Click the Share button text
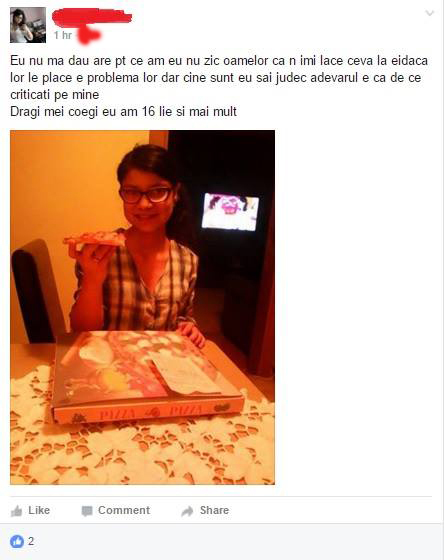This screenshot has height=560, width=444. tap(214, 510)
